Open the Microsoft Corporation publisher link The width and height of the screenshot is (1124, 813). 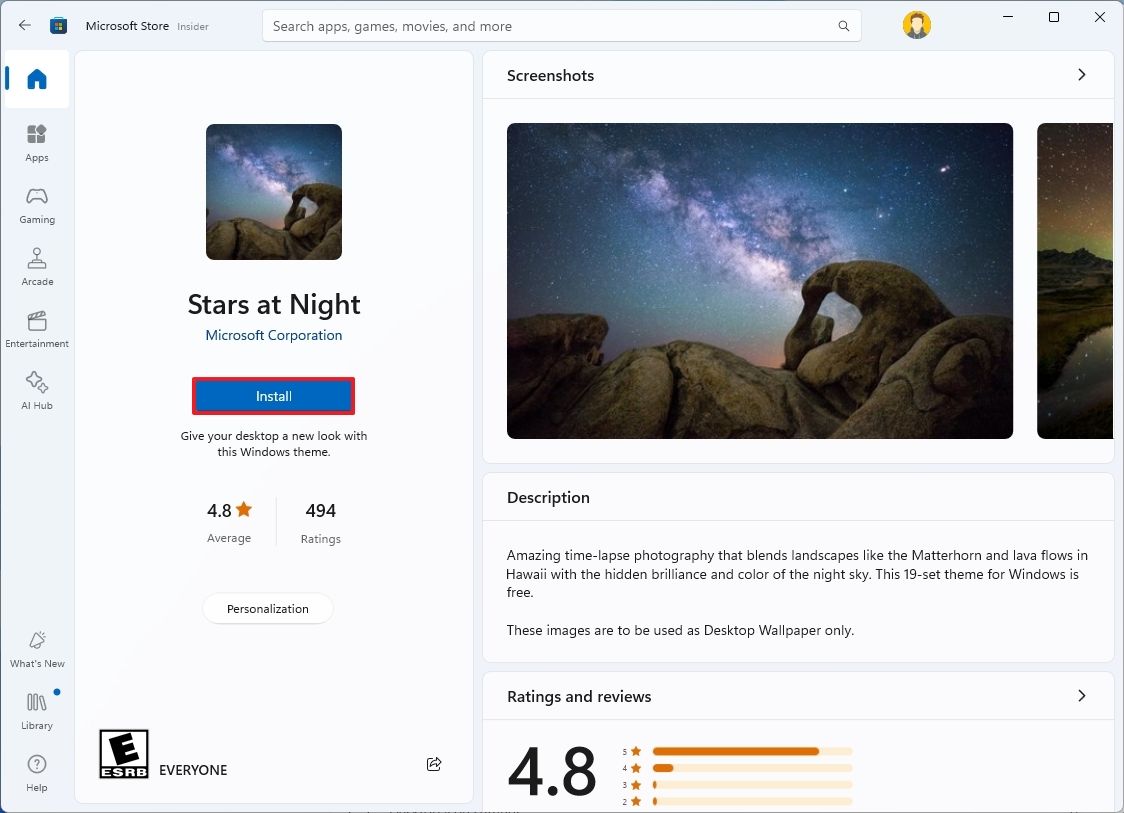pyautogui.click(x=273, y=335)
